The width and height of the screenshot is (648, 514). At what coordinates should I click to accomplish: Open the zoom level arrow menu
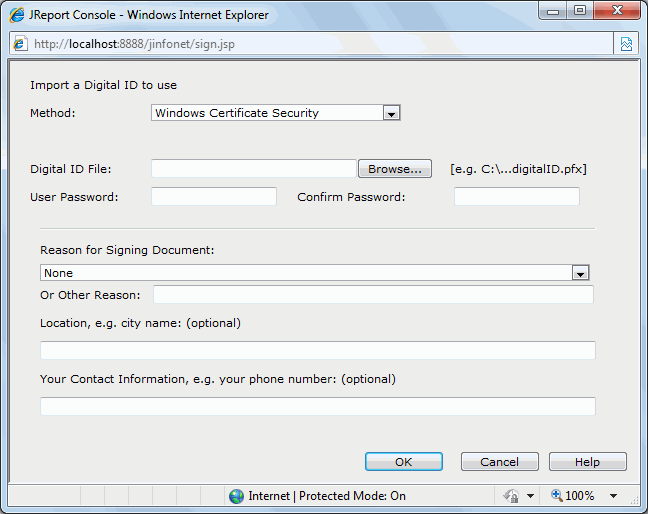[x=613, y=496]
